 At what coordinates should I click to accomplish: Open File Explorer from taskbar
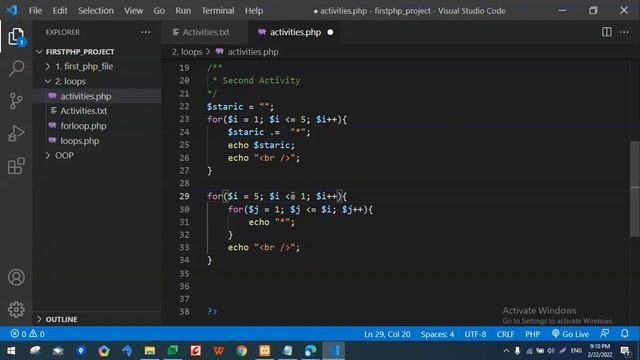tap(149, 351)
